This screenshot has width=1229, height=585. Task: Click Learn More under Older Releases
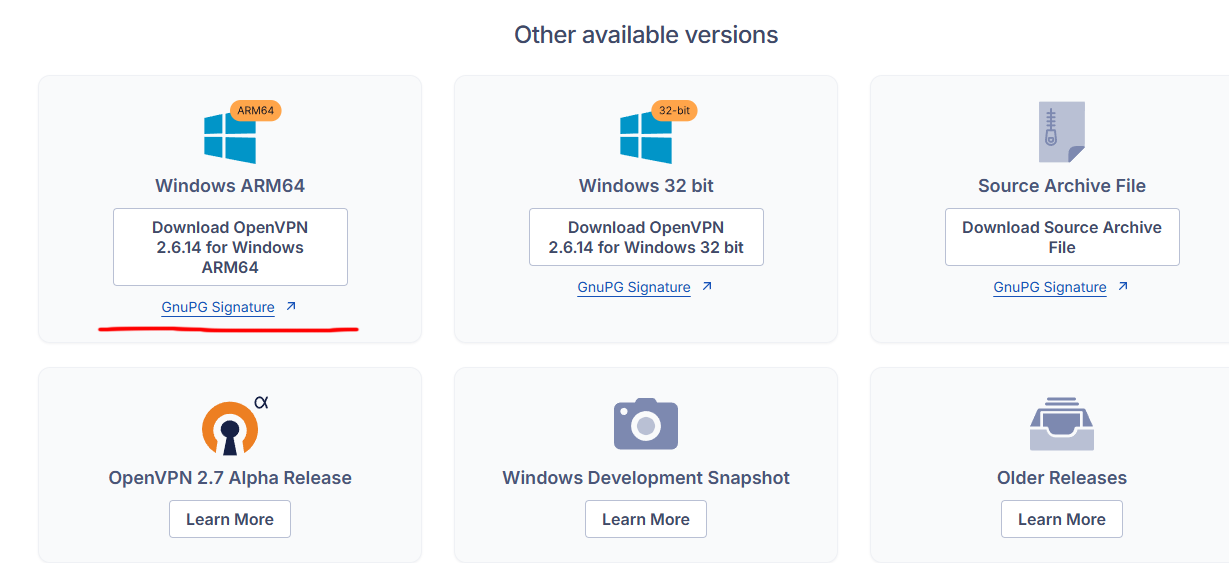click(x=1061, y=519)
